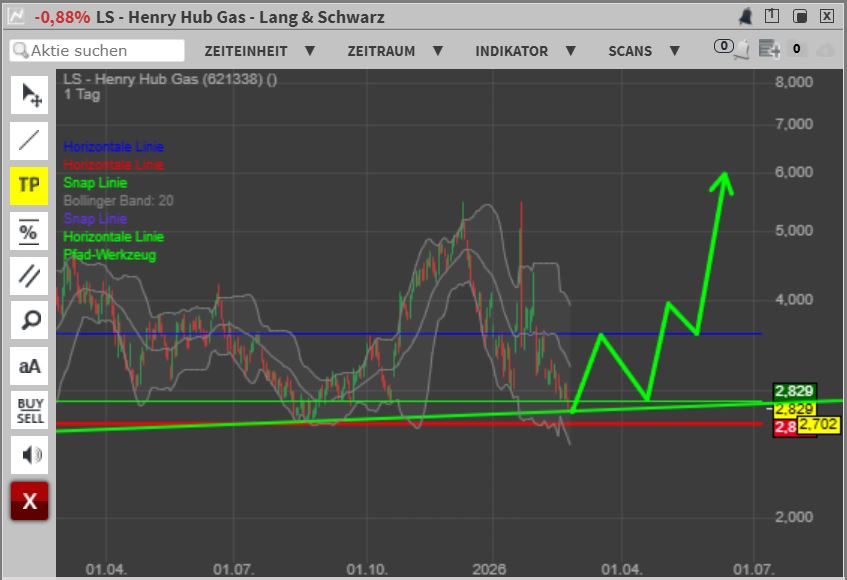This screenshot has height=580, width=847.
Task: Click the SCANS menu label
Action: 630,51
